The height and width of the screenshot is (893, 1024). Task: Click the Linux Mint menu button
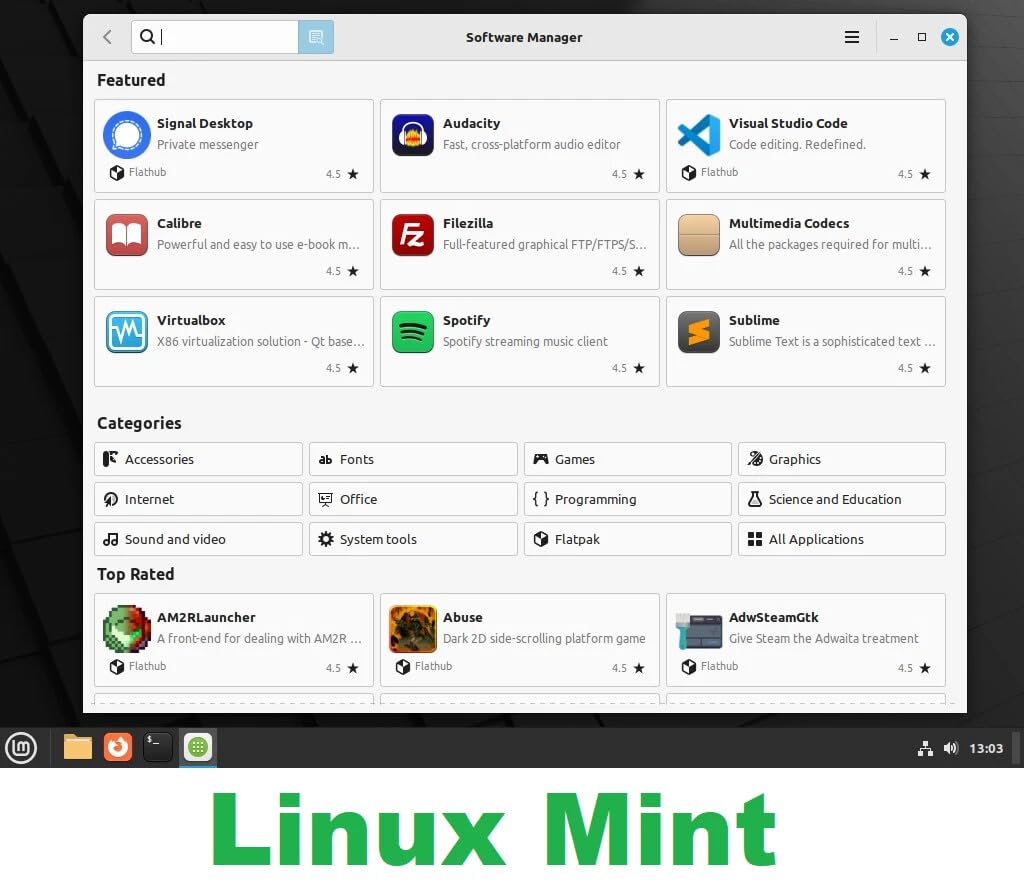(21, 747)
